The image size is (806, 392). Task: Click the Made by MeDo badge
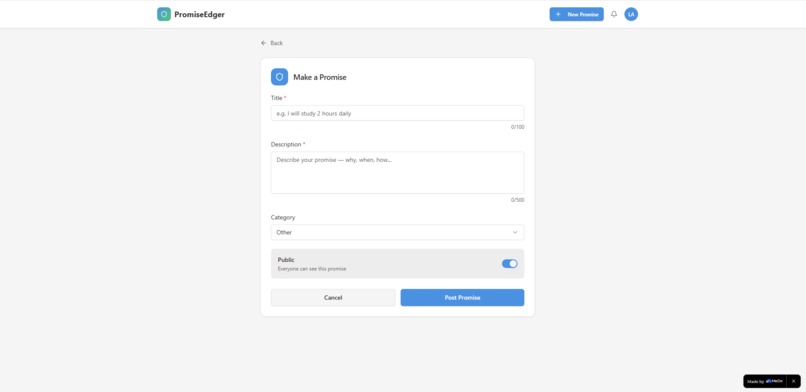pos(765,381)
